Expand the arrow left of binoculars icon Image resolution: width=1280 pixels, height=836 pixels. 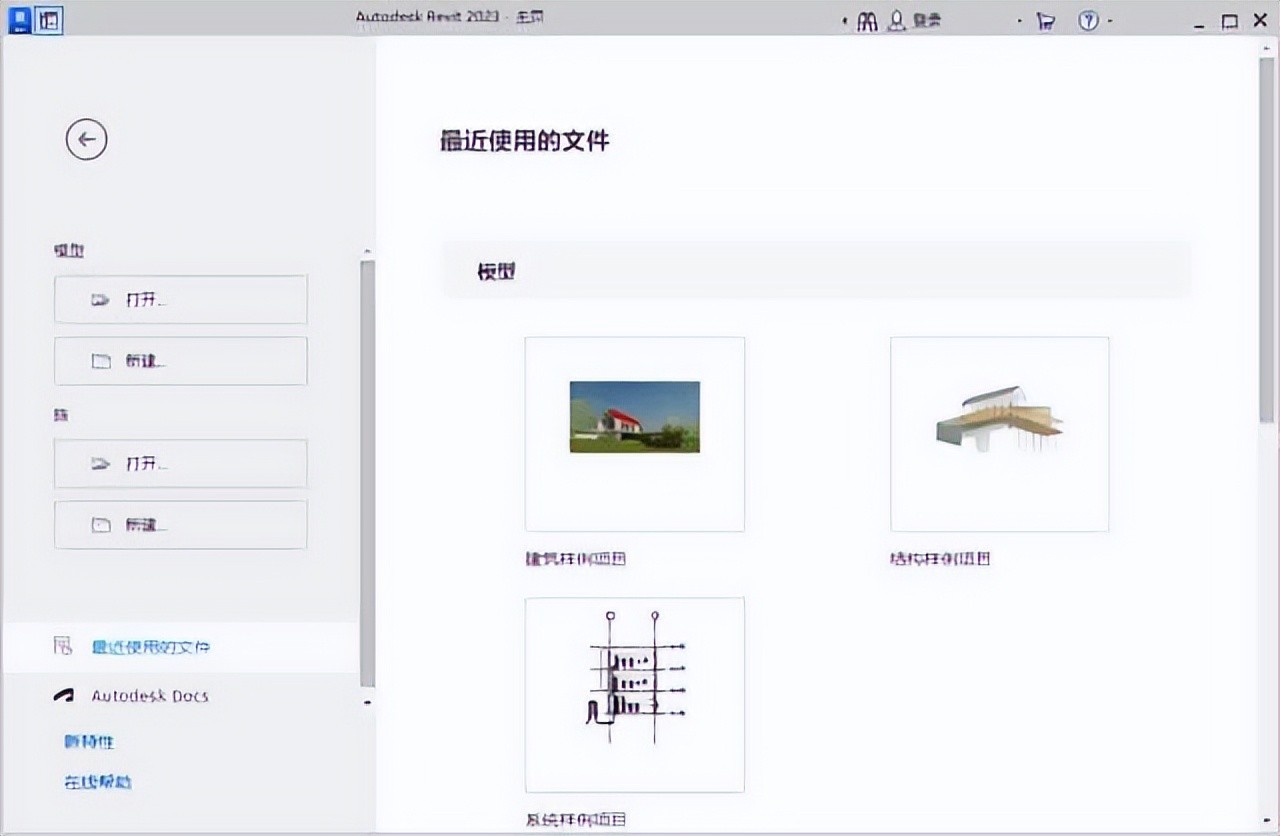[846, 21]
